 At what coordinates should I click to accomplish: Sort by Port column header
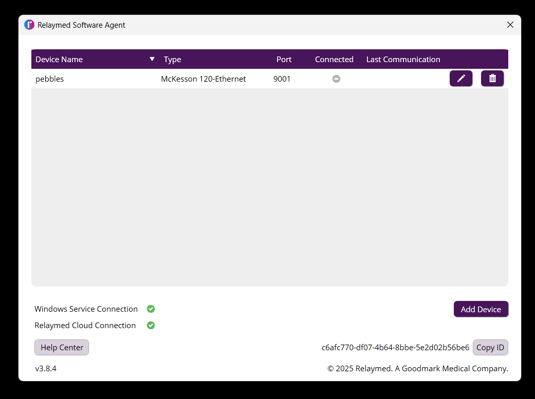pyautogui.click(x=284, y=59)
